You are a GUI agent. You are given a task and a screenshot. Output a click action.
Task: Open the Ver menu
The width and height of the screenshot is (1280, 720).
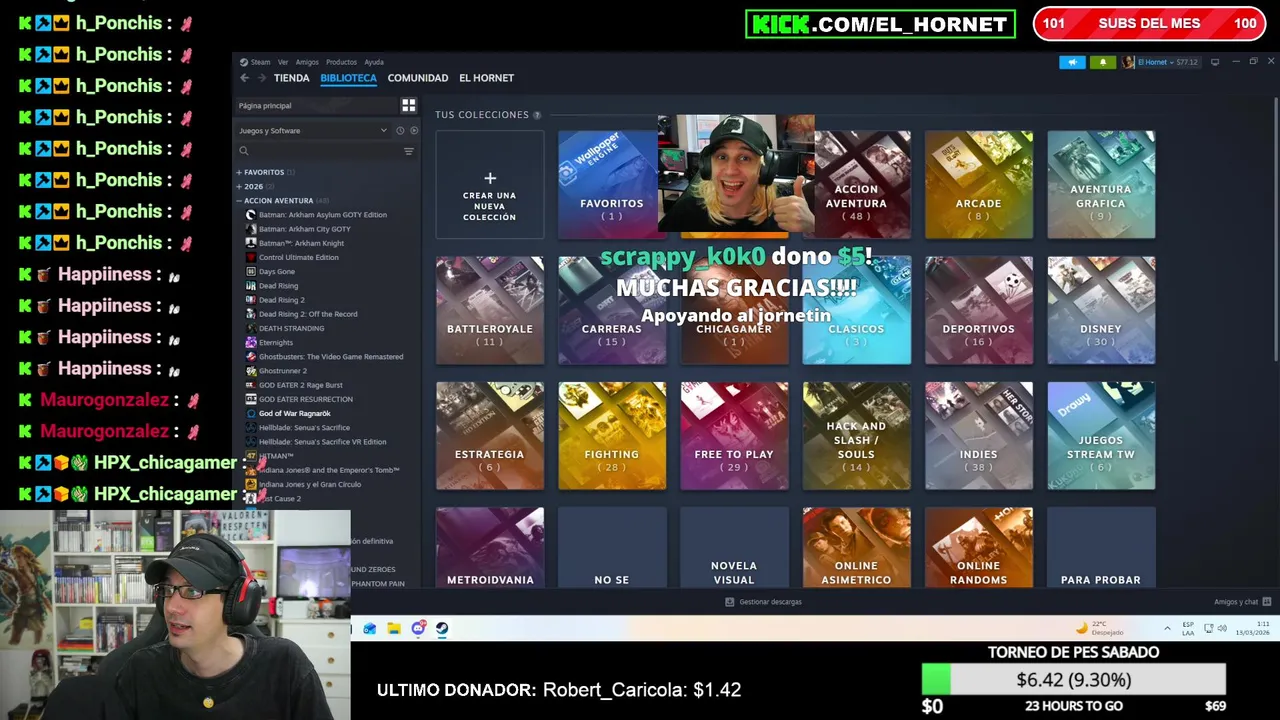coord(283,62)
